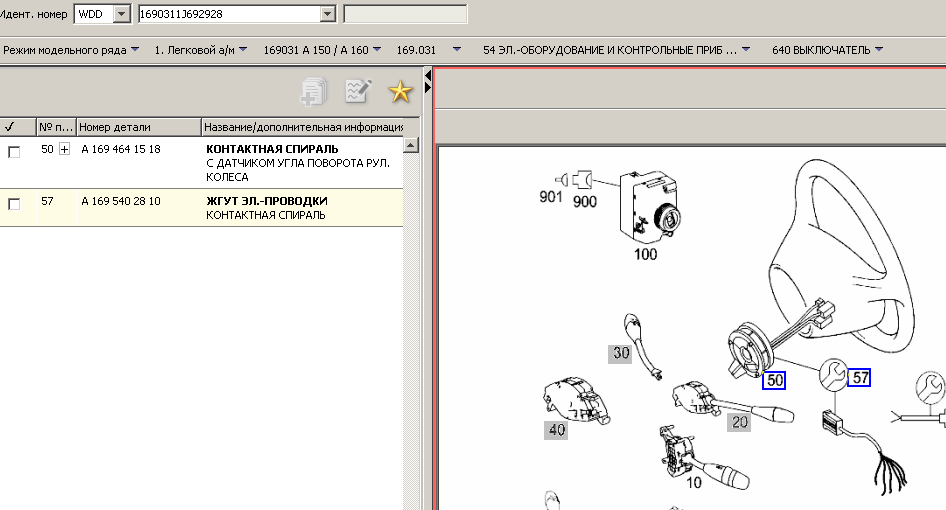Screen dimensions: 946x510
Task: Click the panel splitter collapse arrows
Action: [x=428, y=82]
